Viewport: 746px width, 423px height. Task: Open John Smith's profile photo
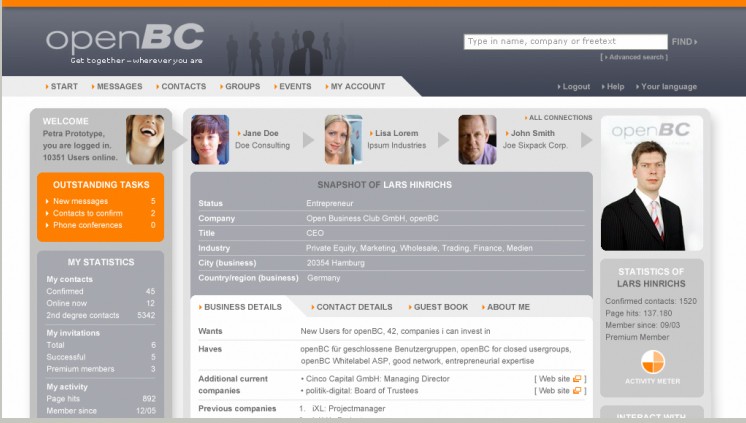[477, 139]
